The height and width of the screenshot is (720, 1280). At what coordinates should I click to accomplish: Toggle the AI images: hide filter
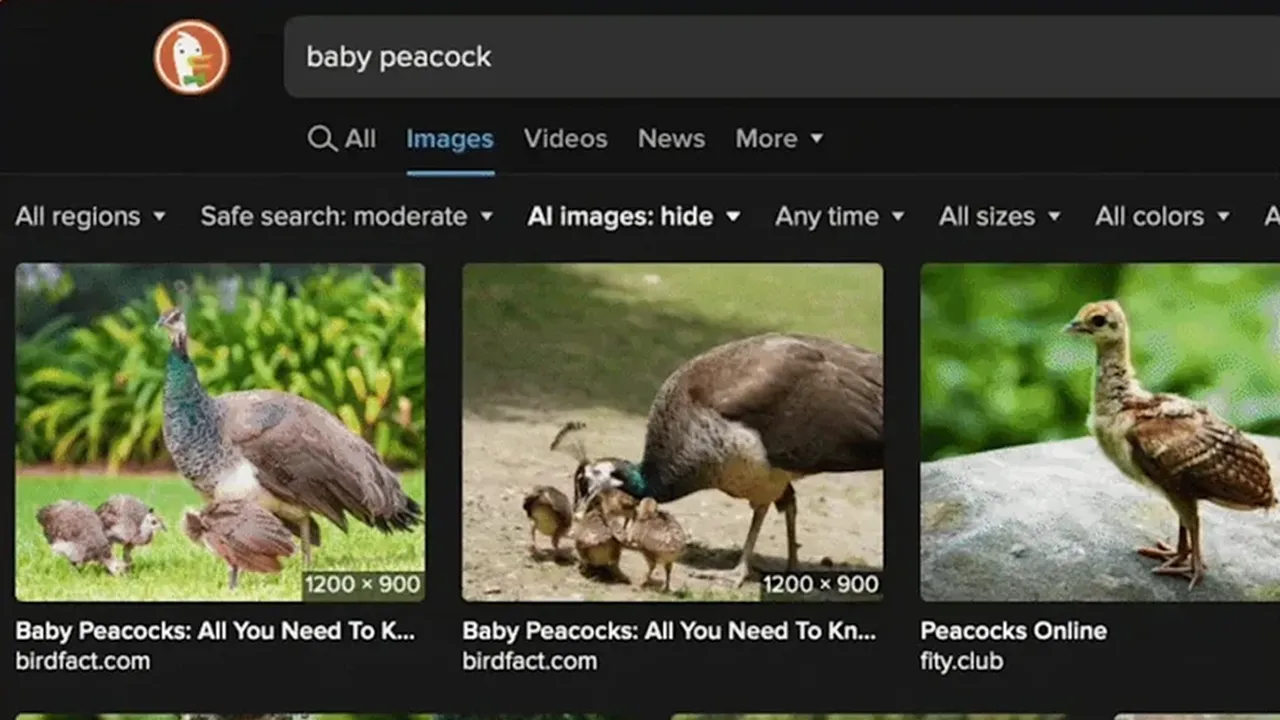634,216
